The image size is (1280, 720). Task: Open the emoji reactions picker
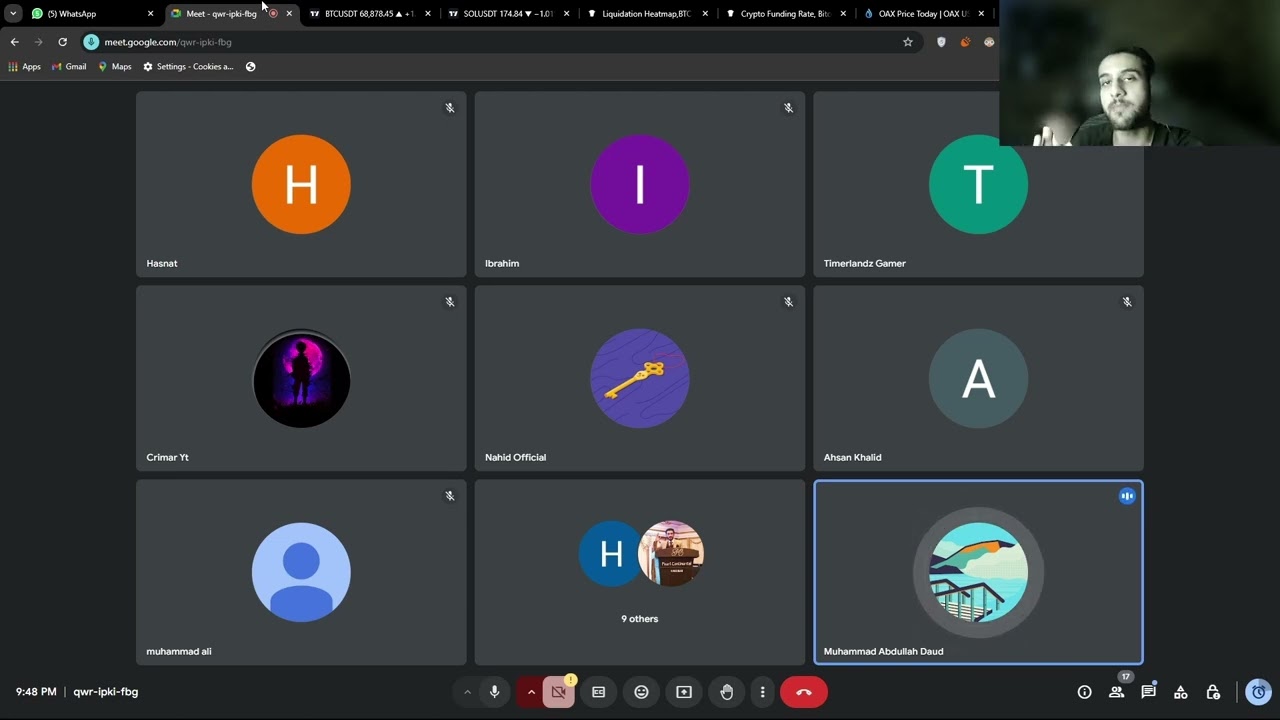tap(641, 692)
